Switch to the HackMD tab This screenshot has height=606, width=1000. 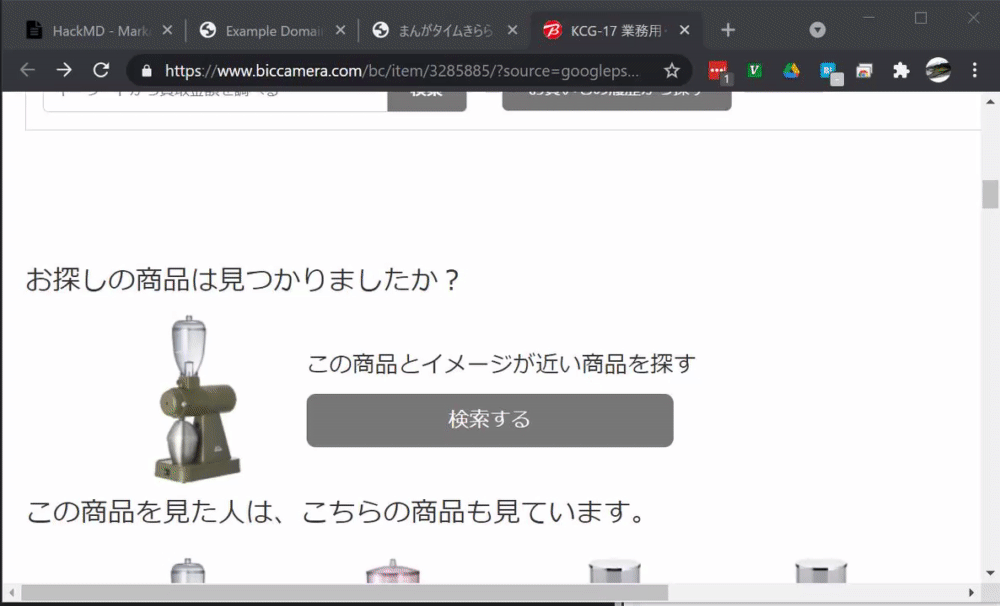(x=95, y=30)
